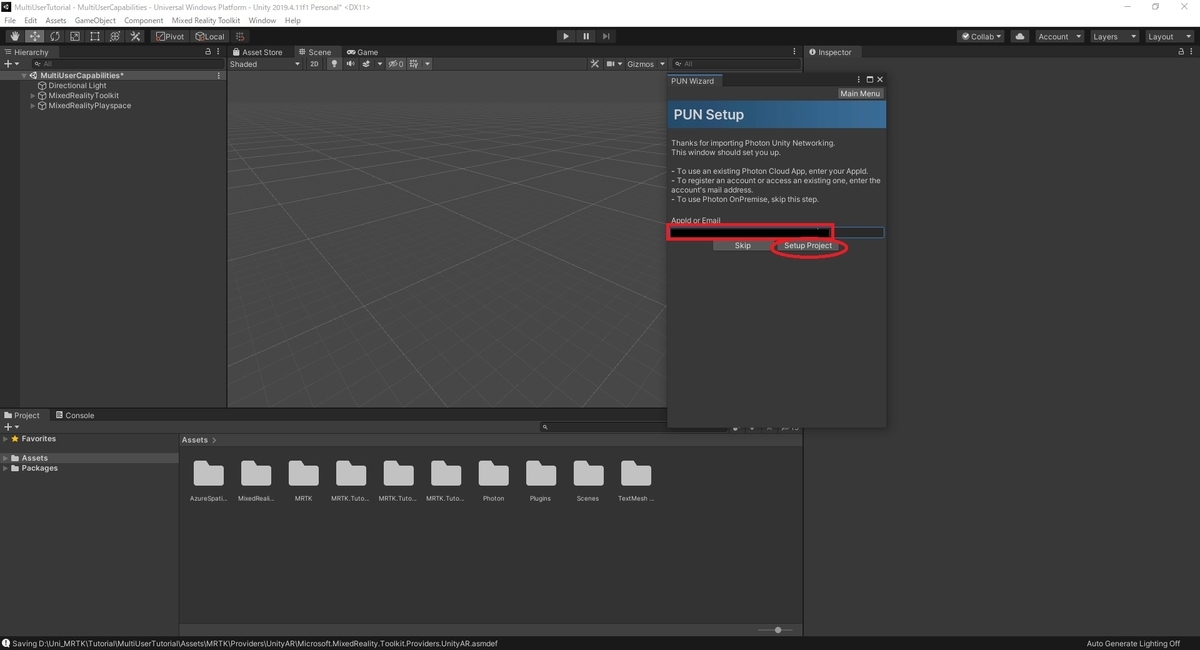Switch to the Game tab
1200x650 pixels.
(362, 52)
